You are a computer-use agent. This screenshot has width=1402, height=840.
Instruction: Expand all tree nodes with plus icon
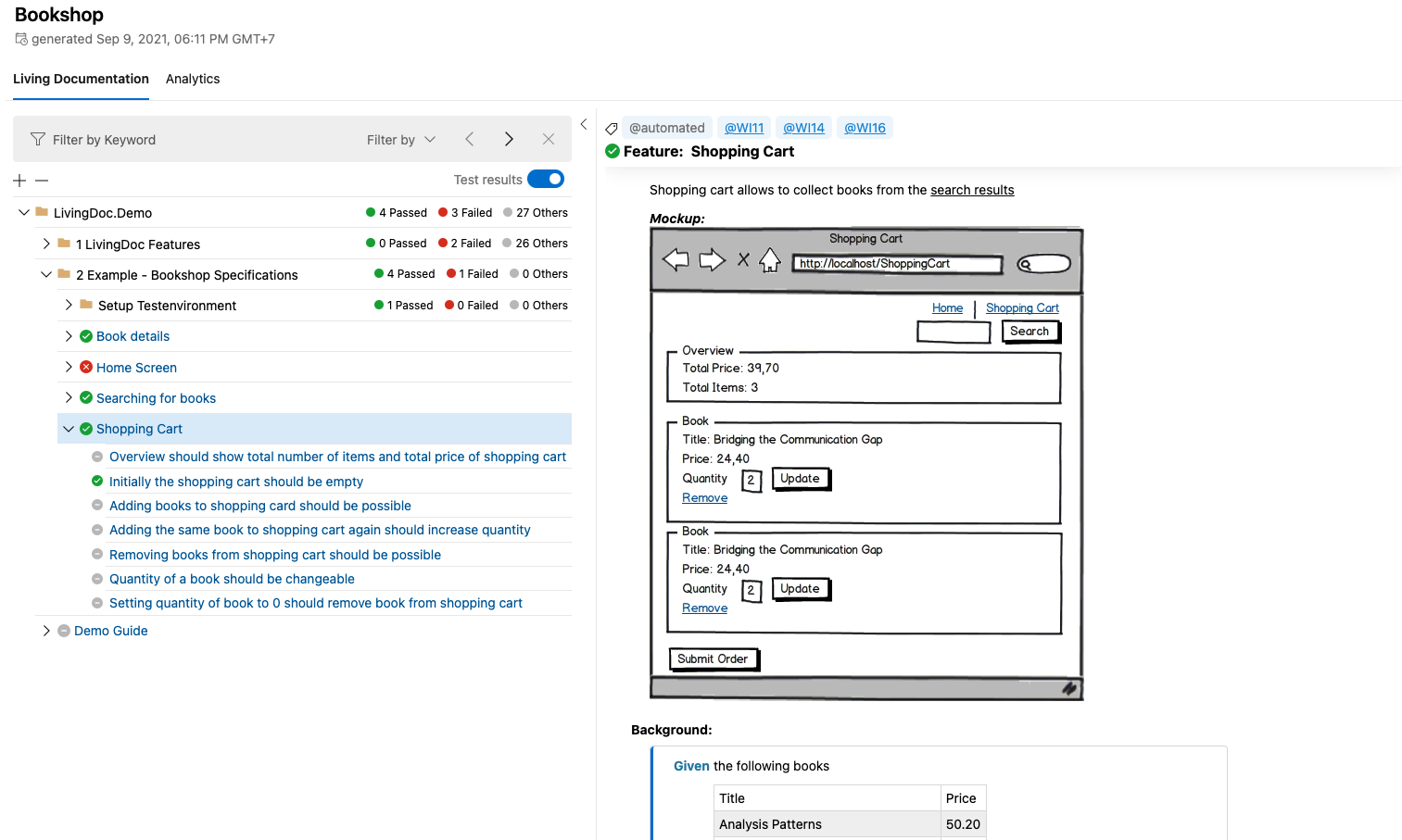coord(19,181)
